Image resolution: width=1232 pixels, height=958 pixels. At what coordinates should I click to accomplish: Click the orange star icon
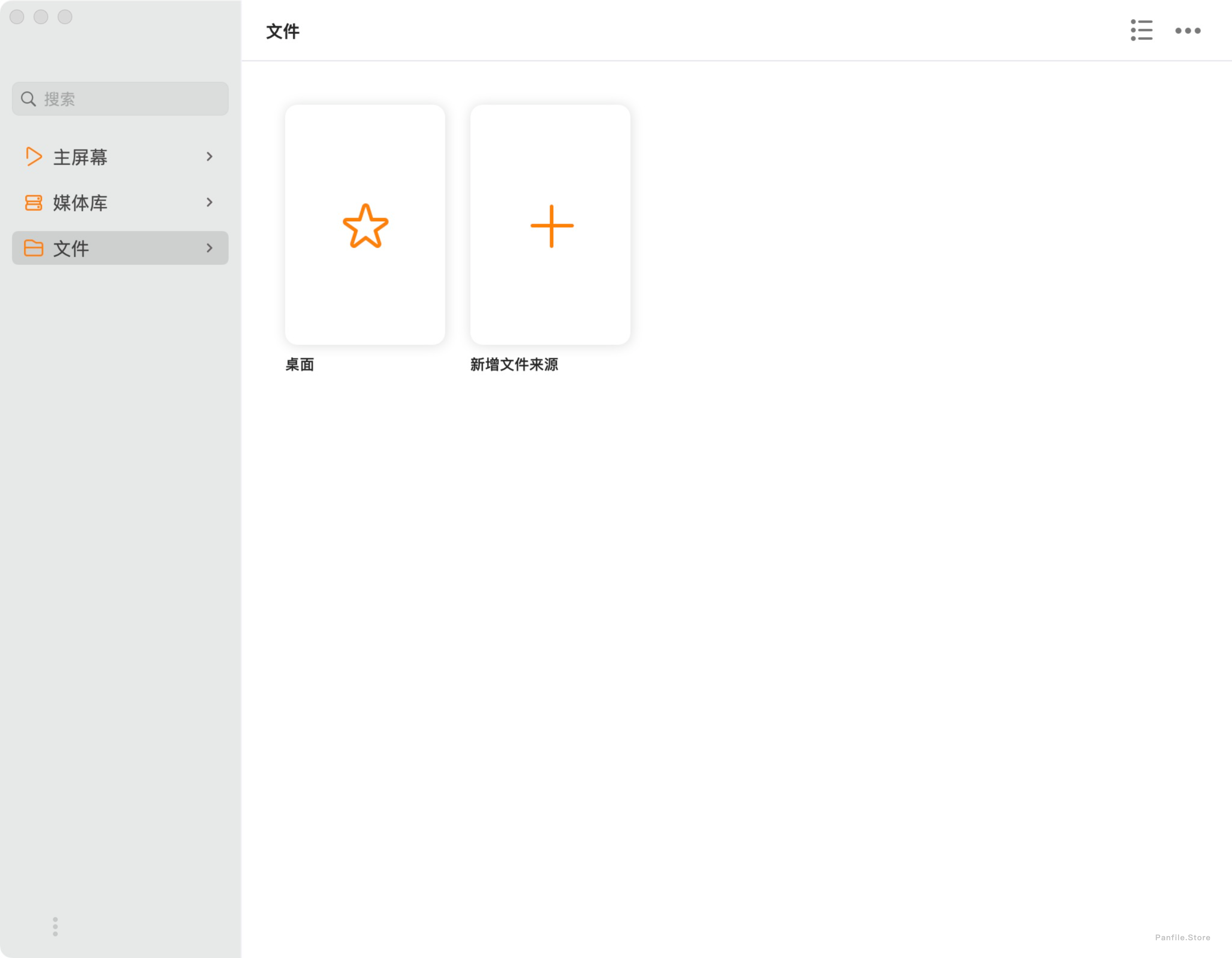click(x=365, y=226)
